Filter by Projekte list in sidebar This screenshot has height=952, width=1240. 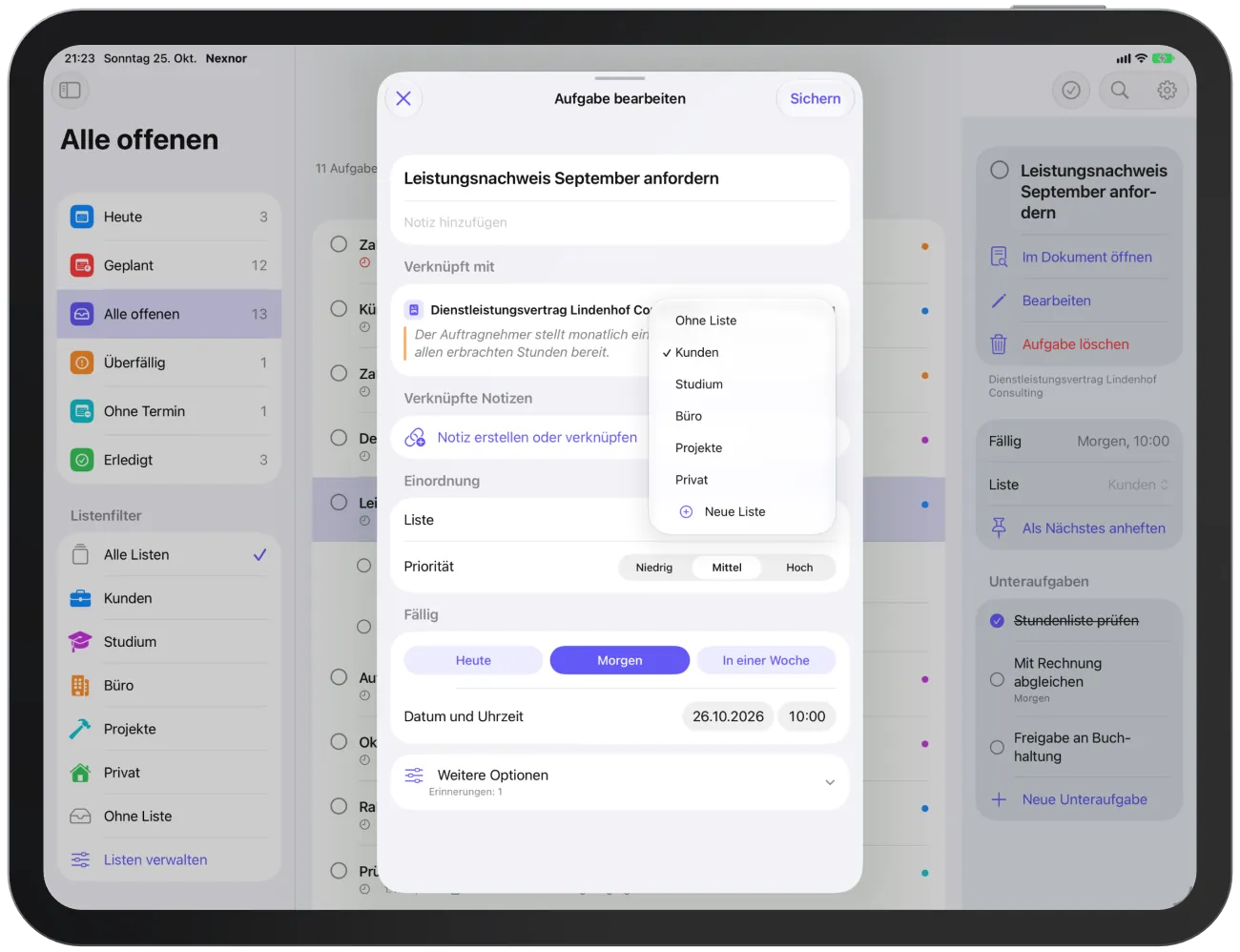tap(169, 729)
